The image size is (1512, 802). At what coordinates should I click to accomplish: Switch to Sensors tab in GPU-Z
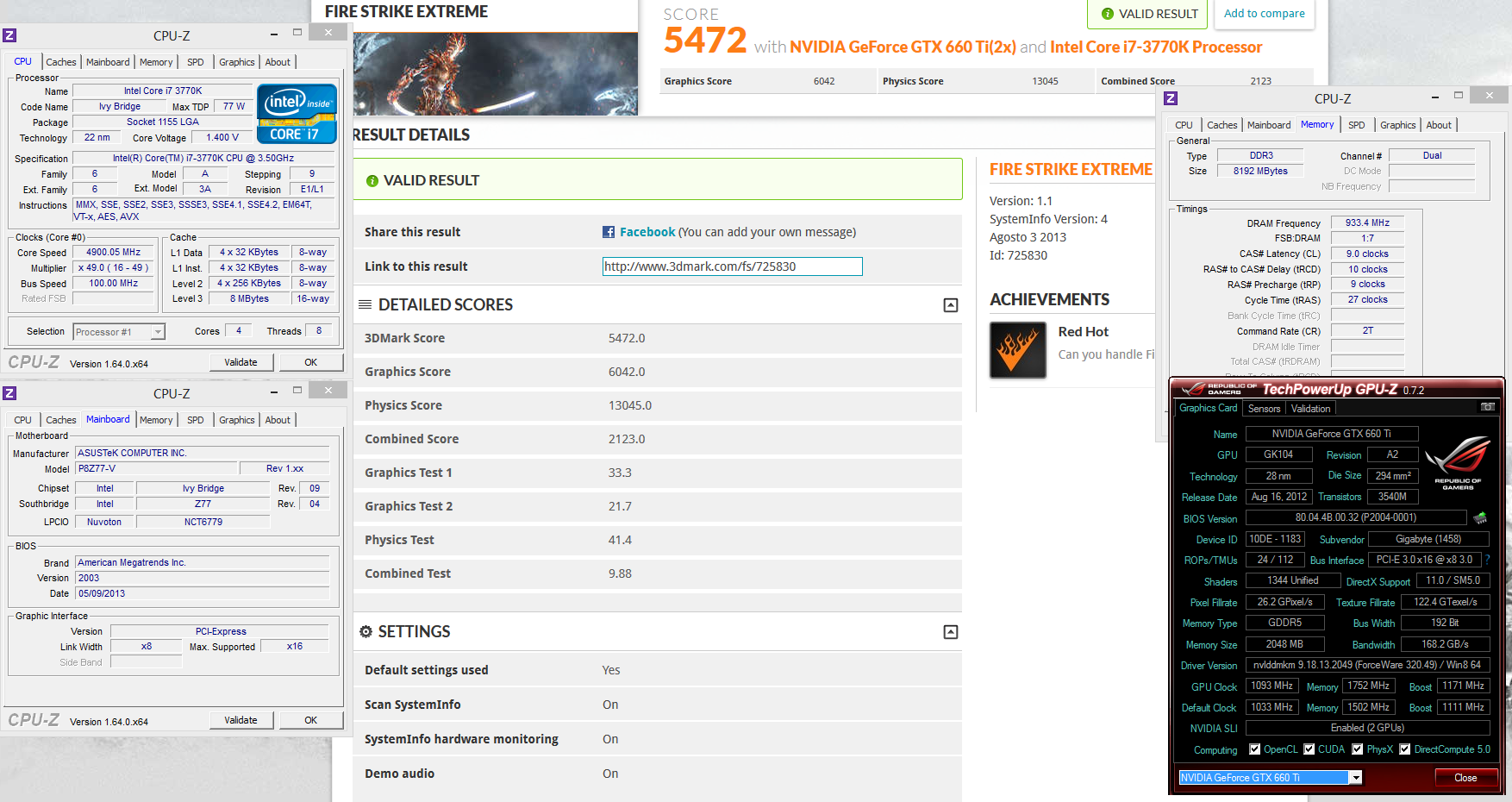[x=1264, y=409]
